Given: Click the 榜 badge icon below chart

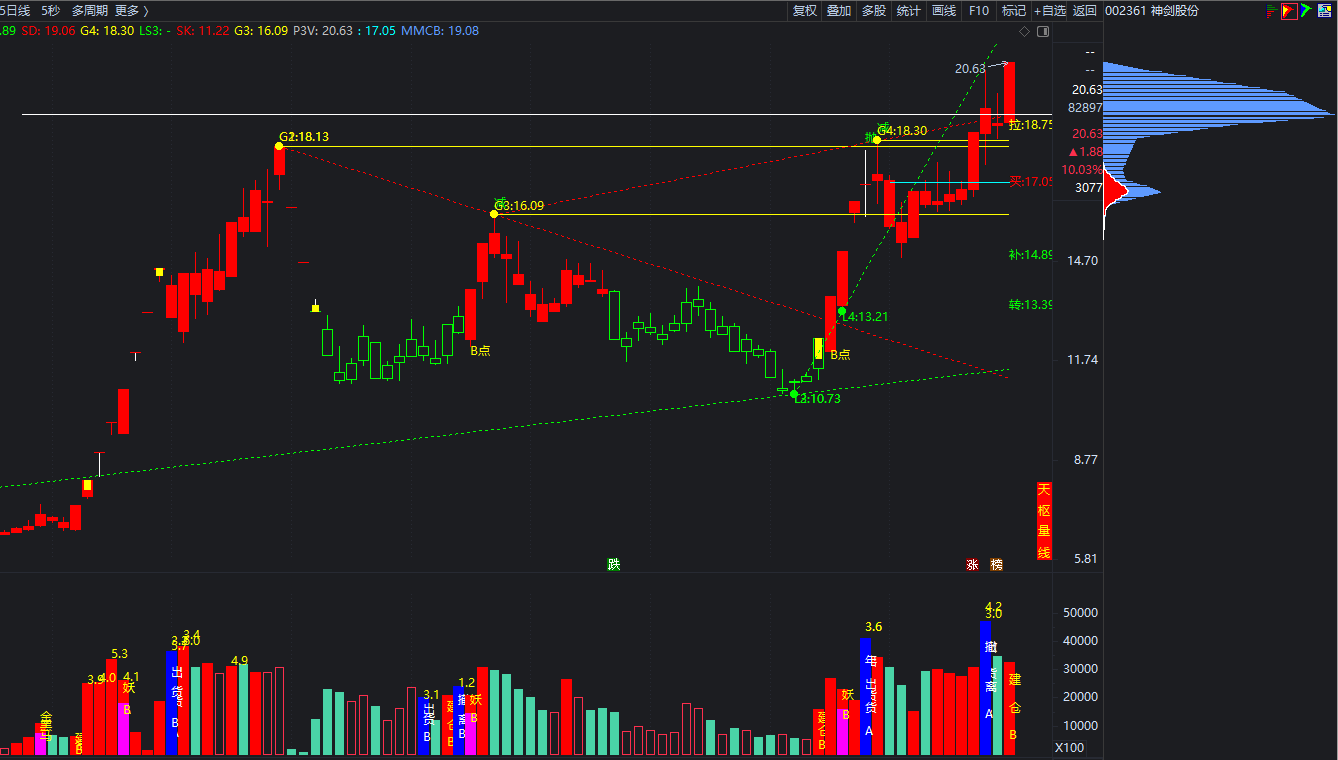Looking at the screenshot, I should coord(996,565).
